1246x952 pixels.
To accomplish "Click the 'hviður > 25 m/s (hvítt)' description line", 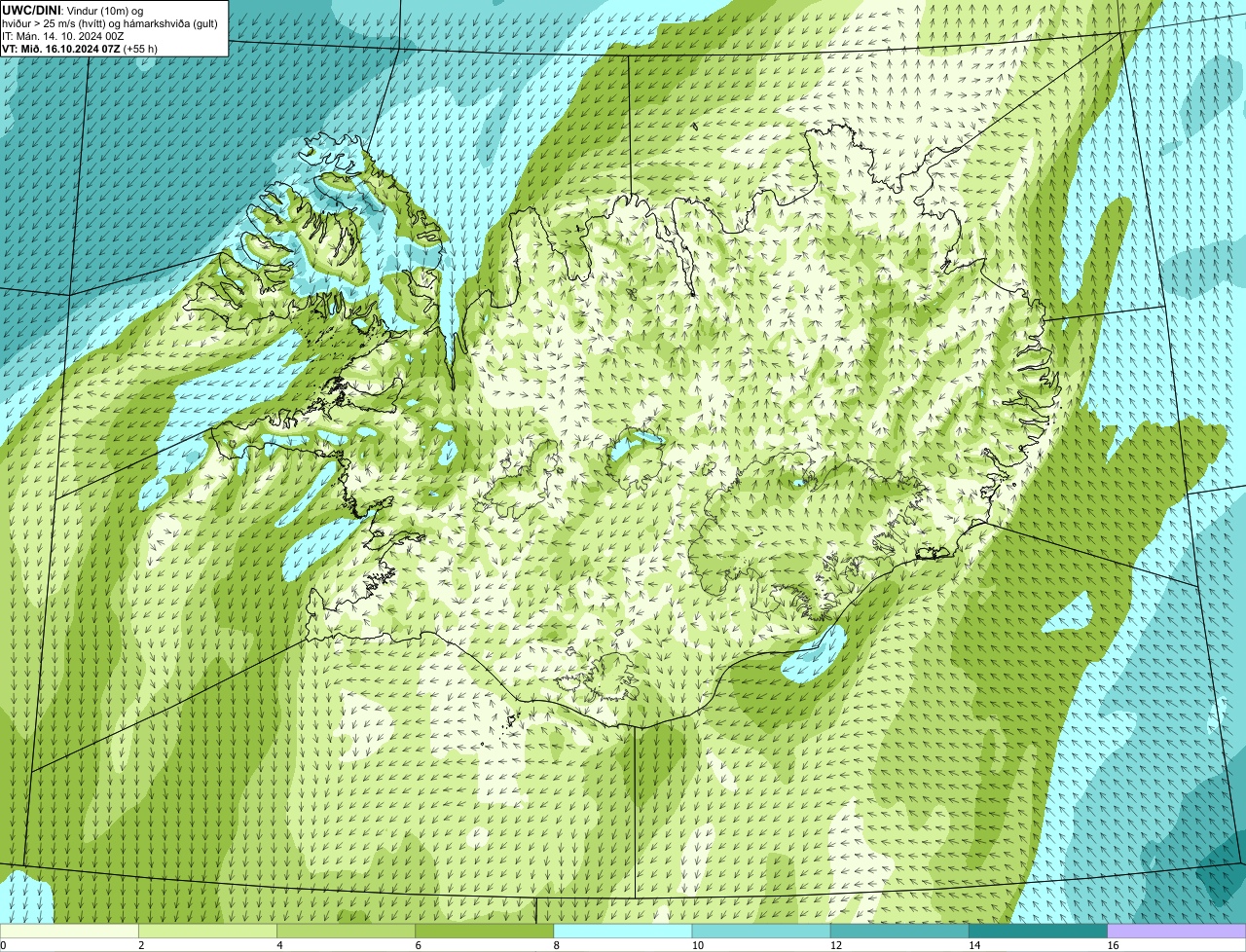I will point(110,22).
